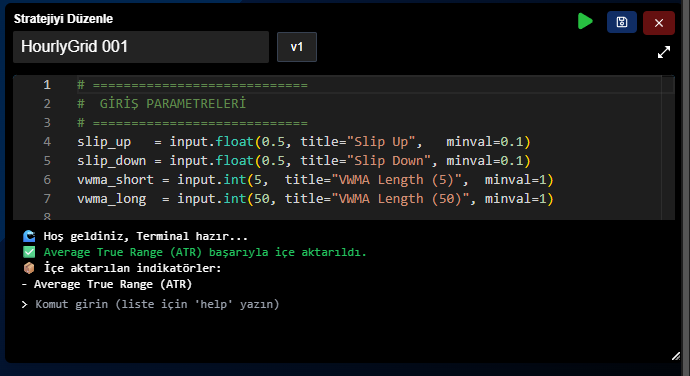
Task: Click the vwma_short variable on line 6
Action: tap(115, 180)
